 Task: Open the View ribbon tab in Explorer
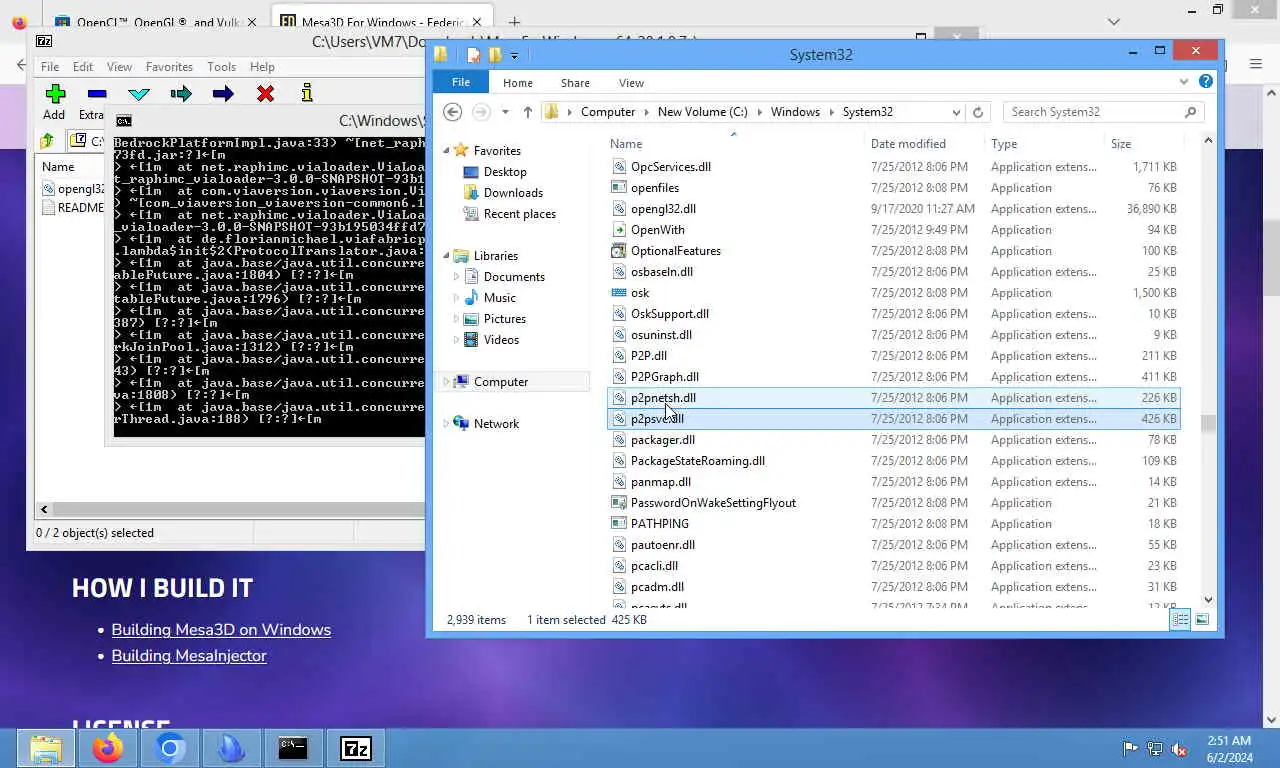631,83
